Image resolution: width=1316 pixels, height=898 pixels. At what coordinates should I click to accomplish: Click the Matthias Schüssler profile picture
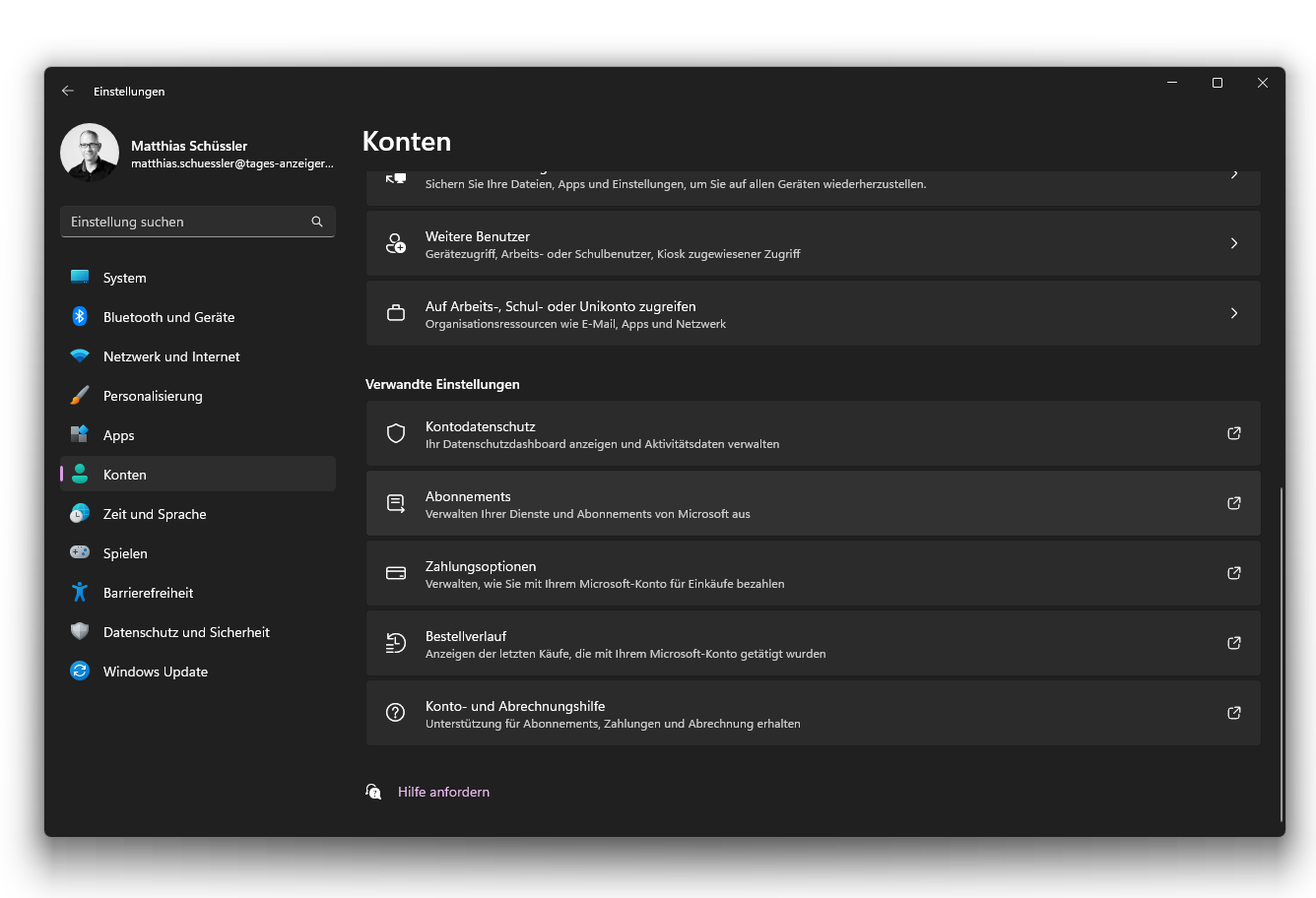[90, 153]
